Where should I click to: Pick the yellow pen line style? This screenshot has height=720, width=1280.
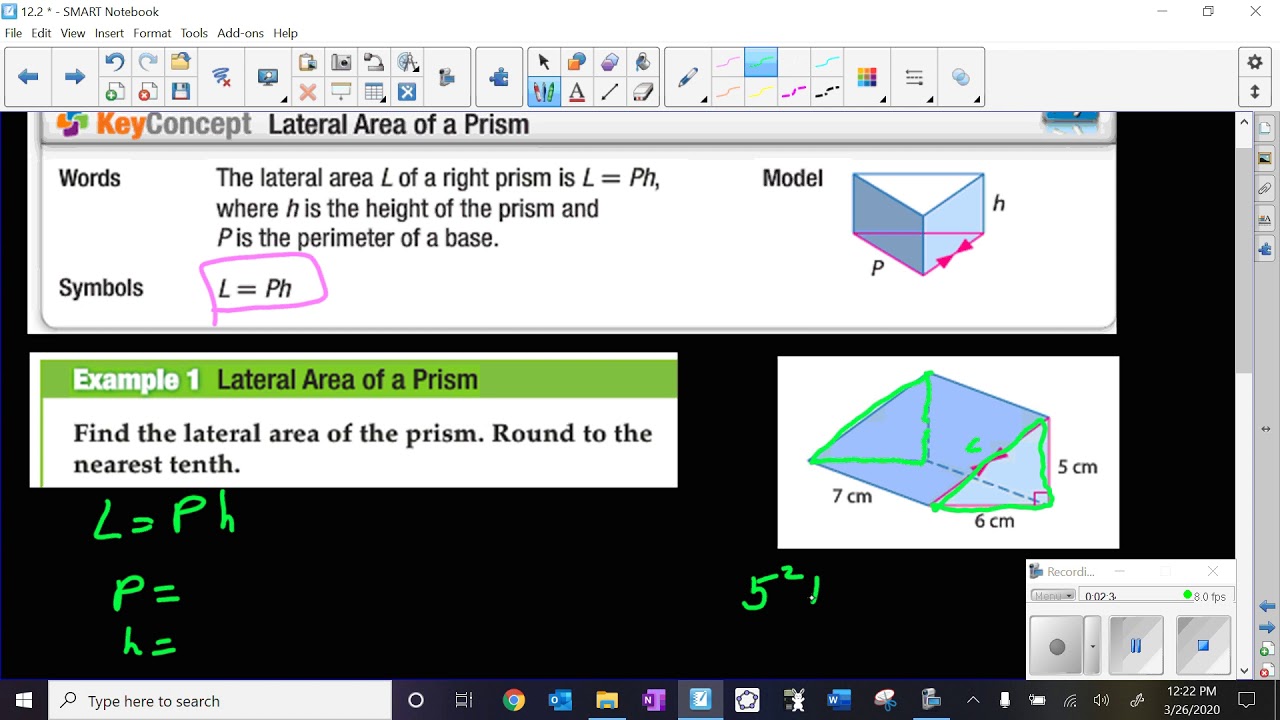(761, 92)
